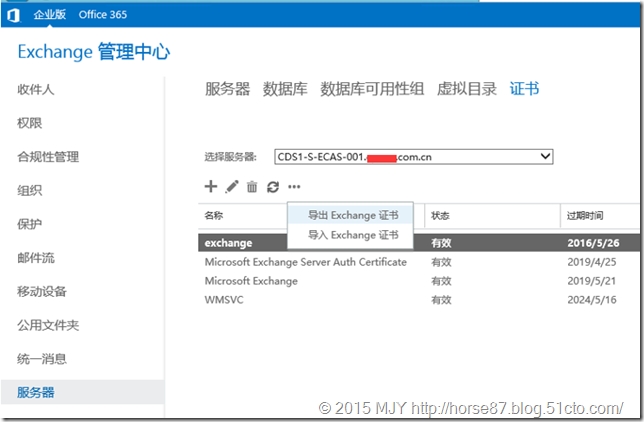Click the add (+) certificate icon
The image size is (644, 422).
210,187
